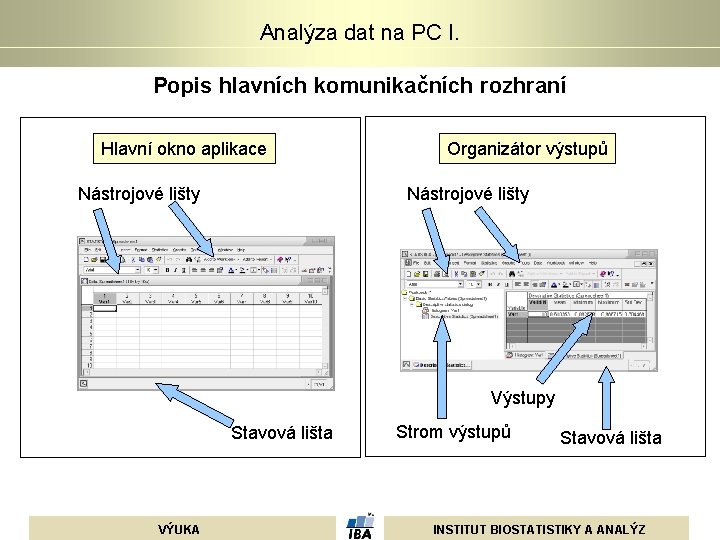Viewport: 720px width, 540px height.
Task: Open font name dropdown in main application window
Action: coord(137,270)
